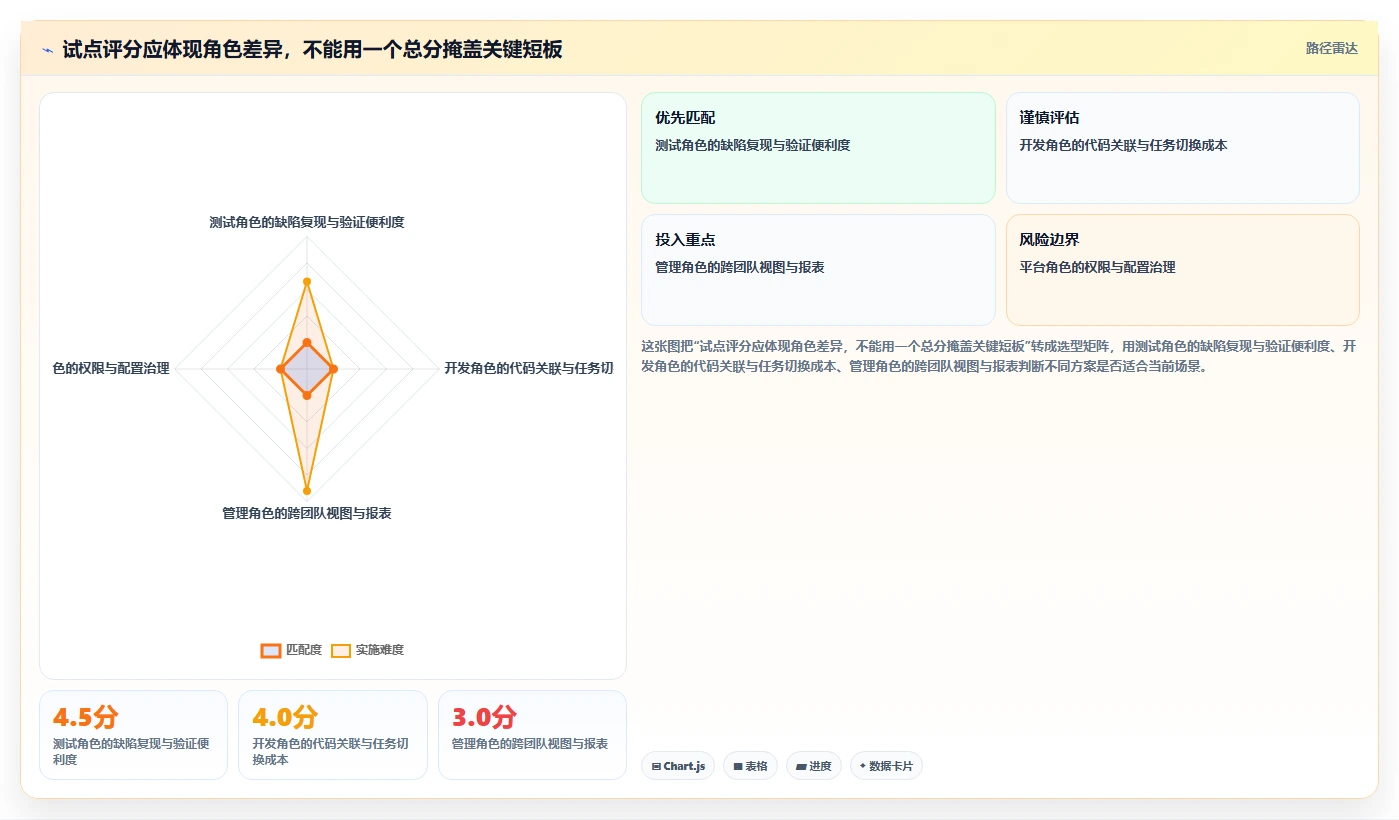Open the 投入重点 card

(818, 270)
